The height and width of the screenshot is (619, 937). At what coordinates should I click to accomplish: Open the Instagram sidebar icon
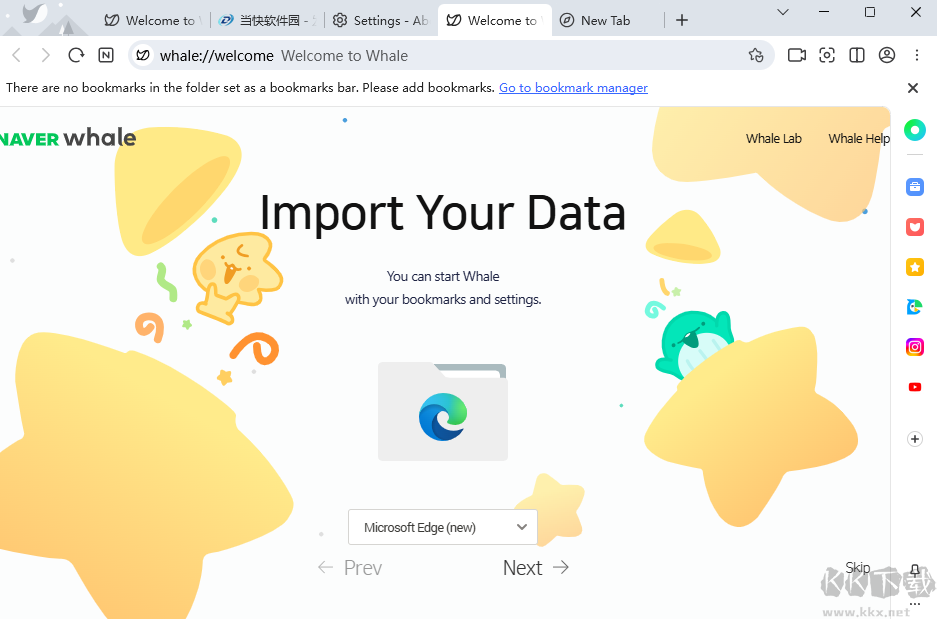[915, 347]
